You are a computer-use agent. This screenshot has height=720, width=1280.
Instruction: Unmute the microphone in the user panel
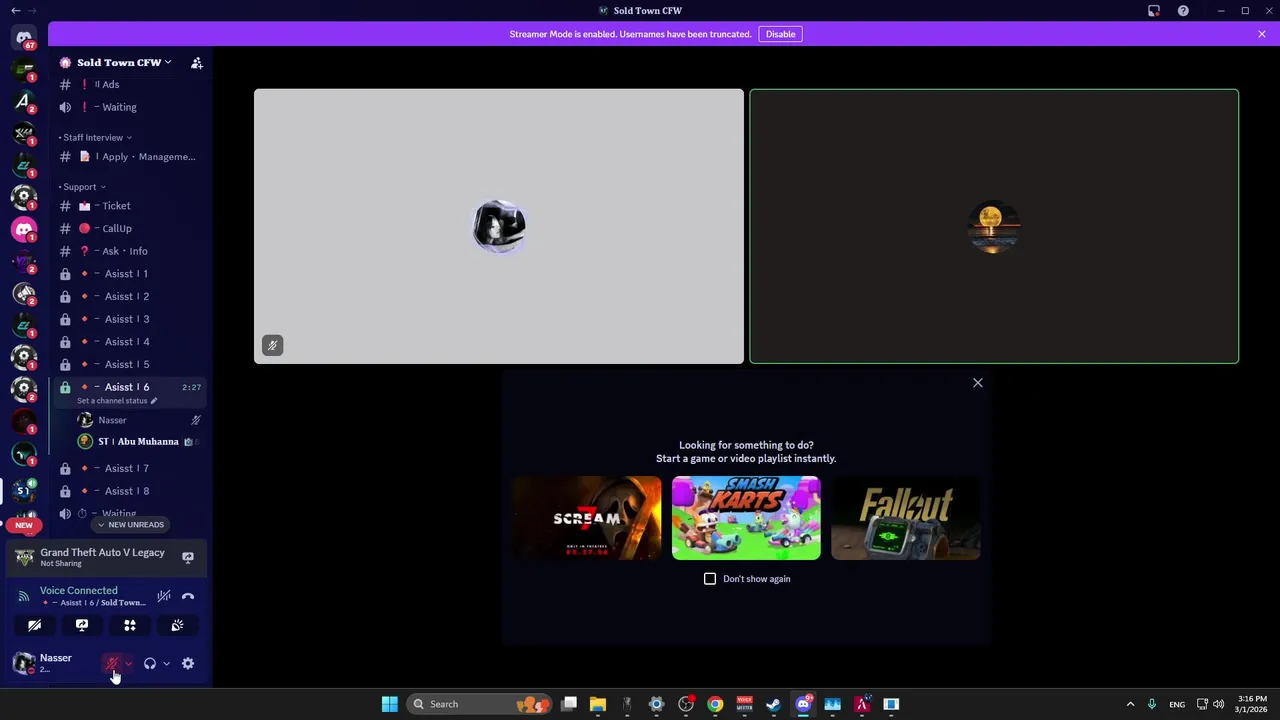[112, 663]
